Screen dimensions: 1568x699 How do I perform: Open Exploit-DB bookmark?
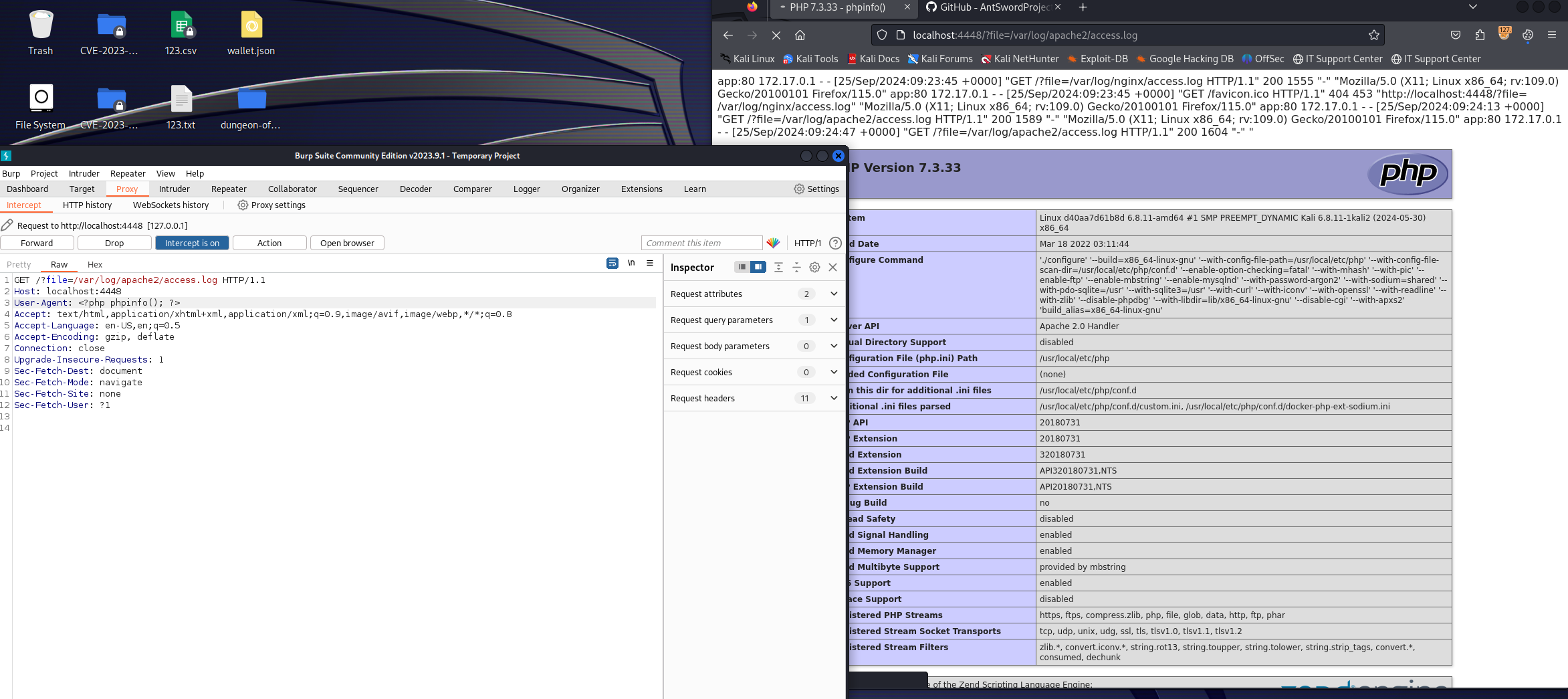click(x=1097, y=59)
